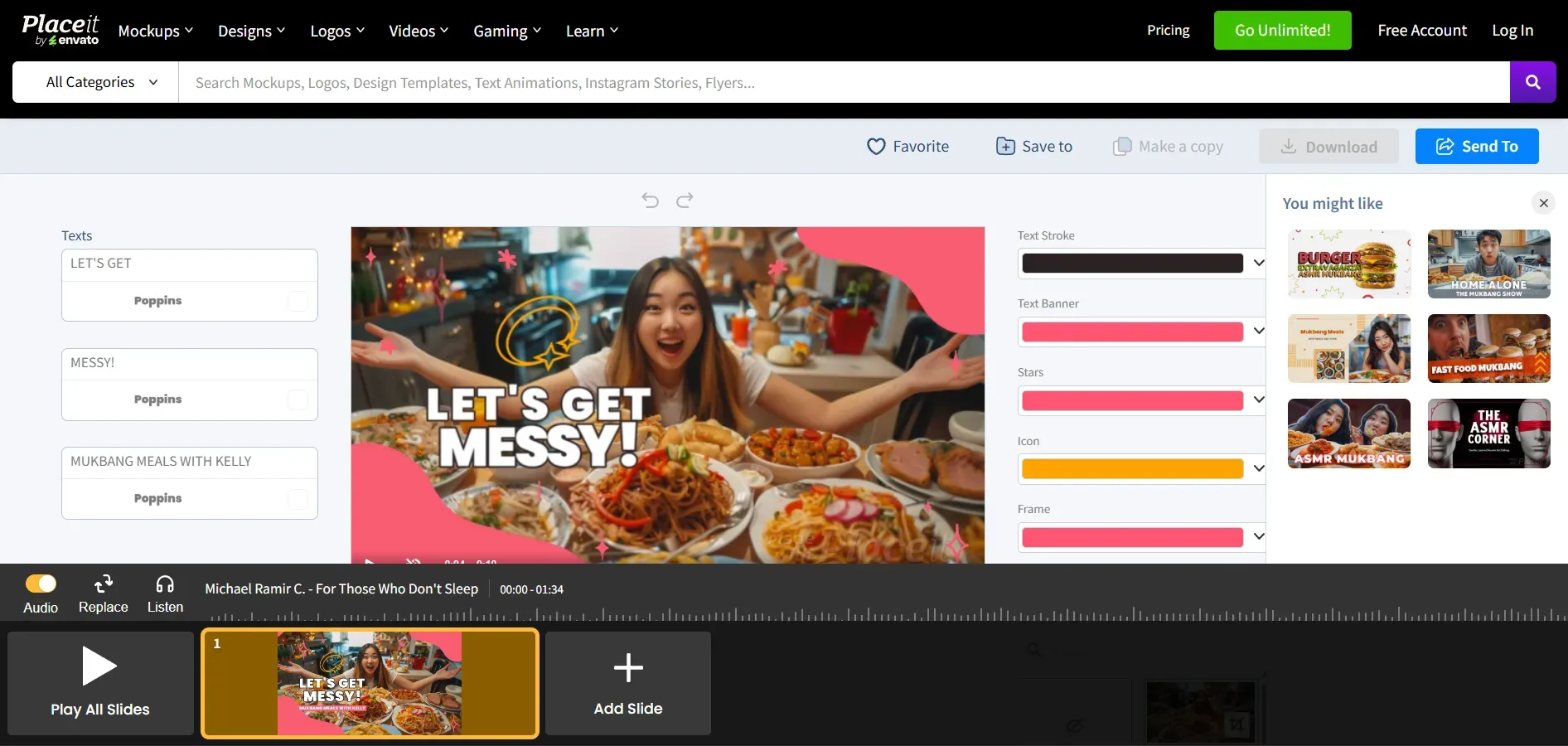Click the Listen headphones icon

tap(165, 585)
